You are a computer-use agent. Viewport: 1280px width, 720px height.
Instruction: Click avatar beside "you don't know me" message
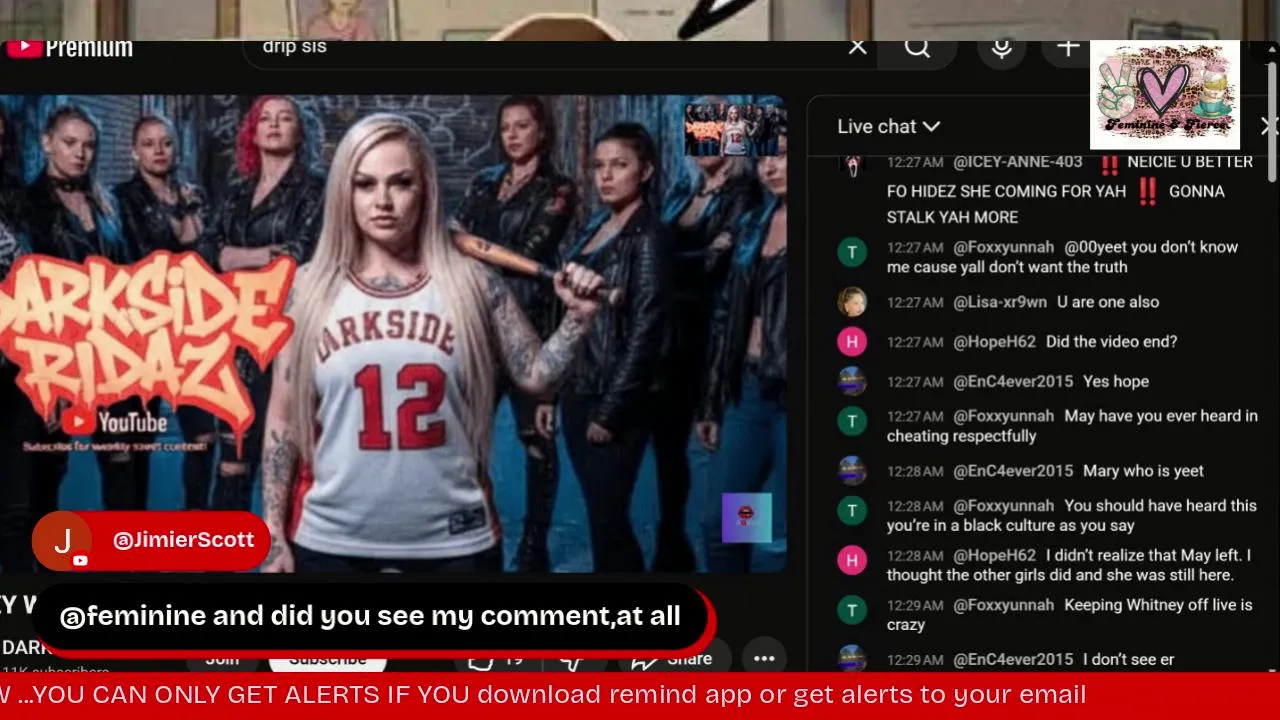click(852, 252)
